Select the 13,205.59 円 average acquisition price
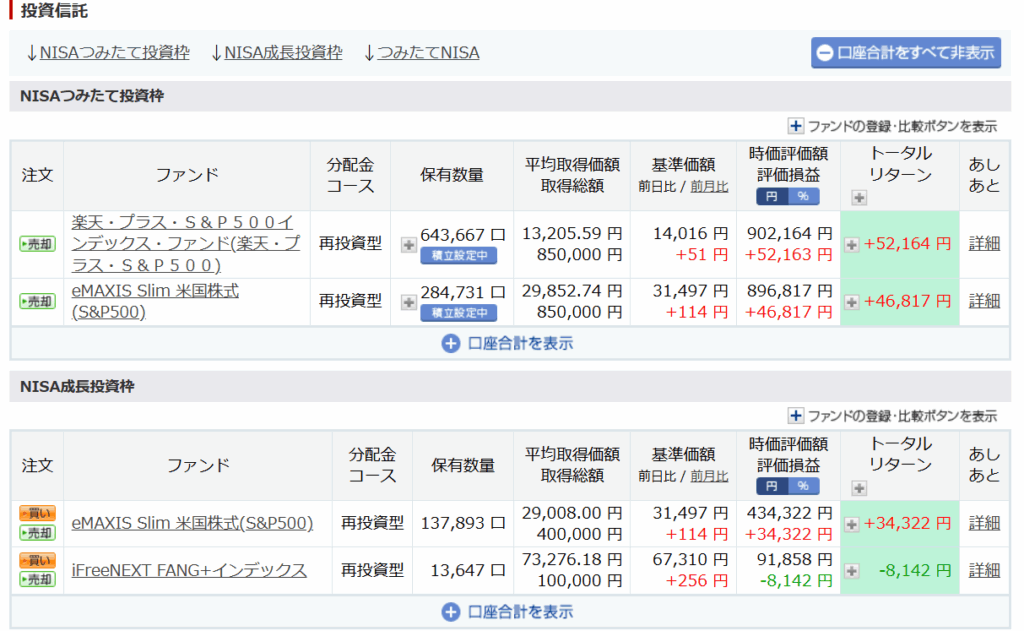The height and width of the screenshot is (631, 1024). 572,233
